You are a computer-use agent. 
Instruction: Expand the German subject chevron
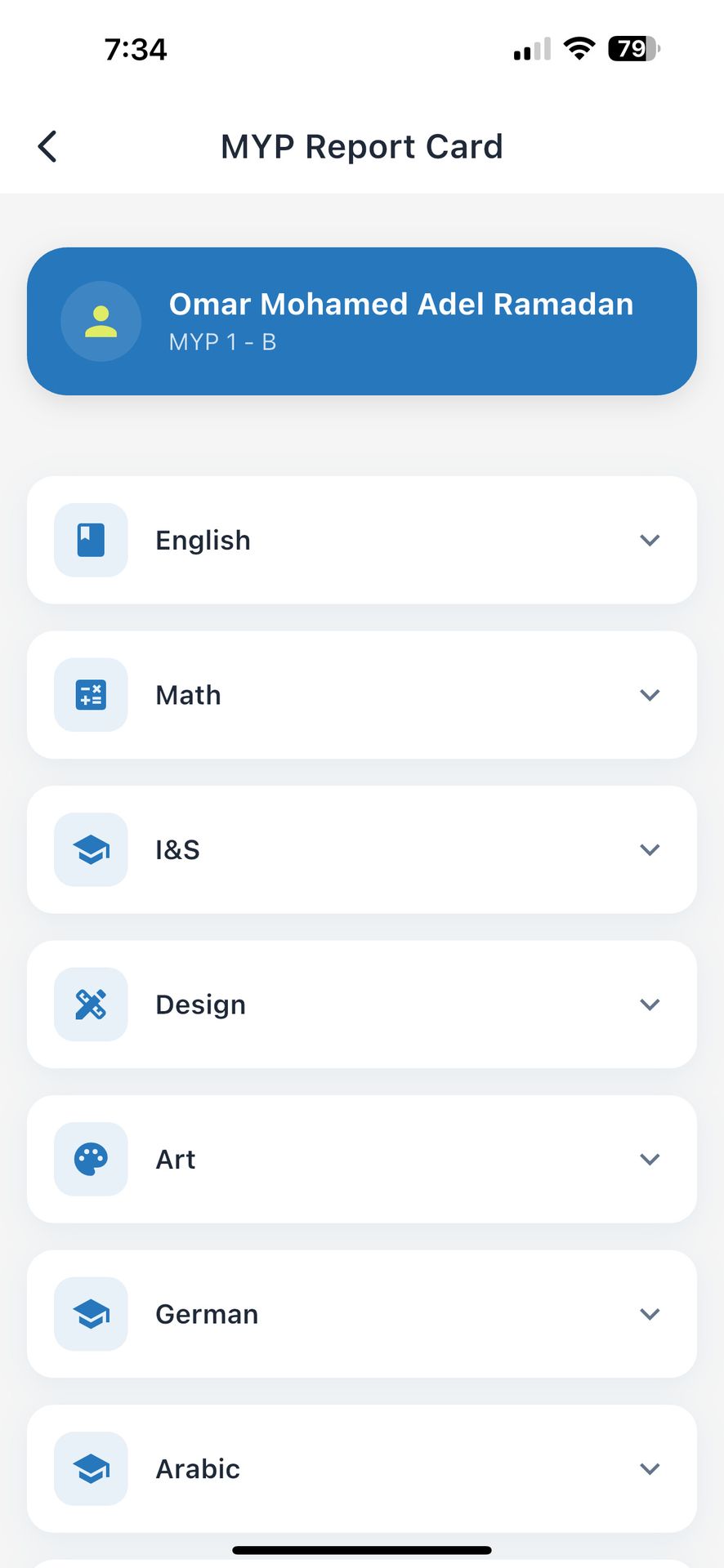(650, 1314)
